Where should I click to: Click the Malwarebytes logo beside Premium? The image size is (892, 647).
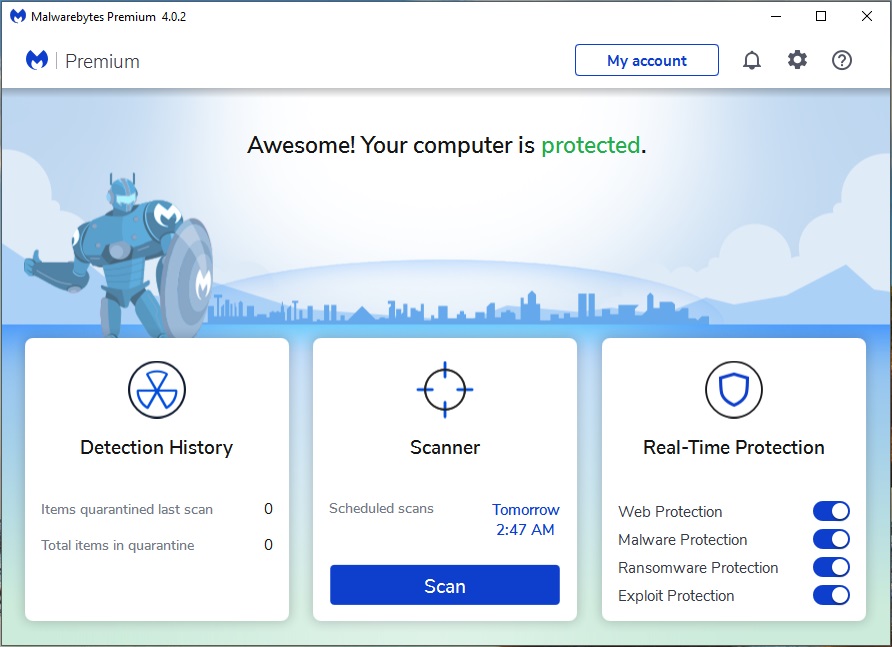point(37,60)
